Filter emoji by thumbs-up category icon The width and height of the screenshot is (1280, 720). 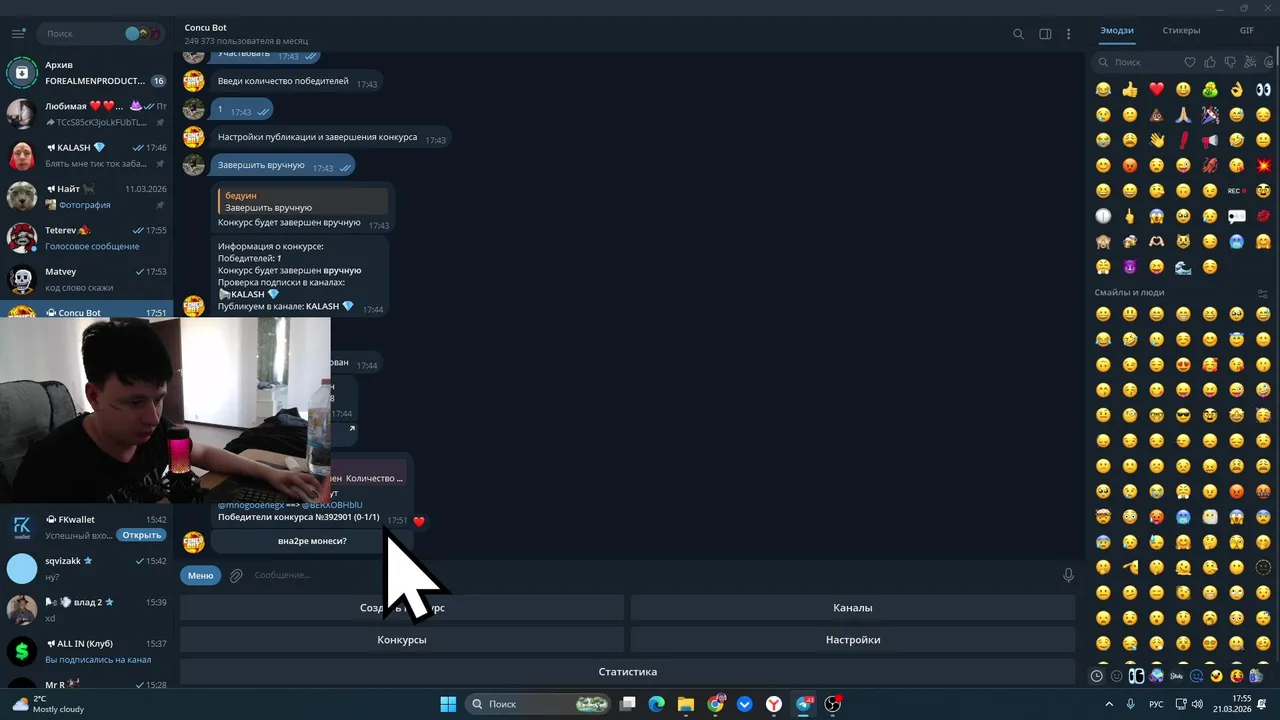tap(1210, 62)
